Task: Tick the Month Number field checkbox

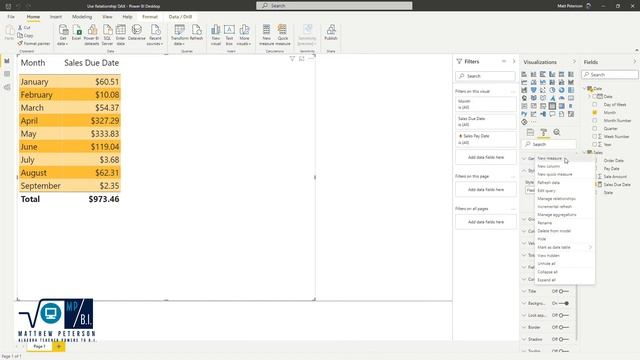Action: coord(595,120)
